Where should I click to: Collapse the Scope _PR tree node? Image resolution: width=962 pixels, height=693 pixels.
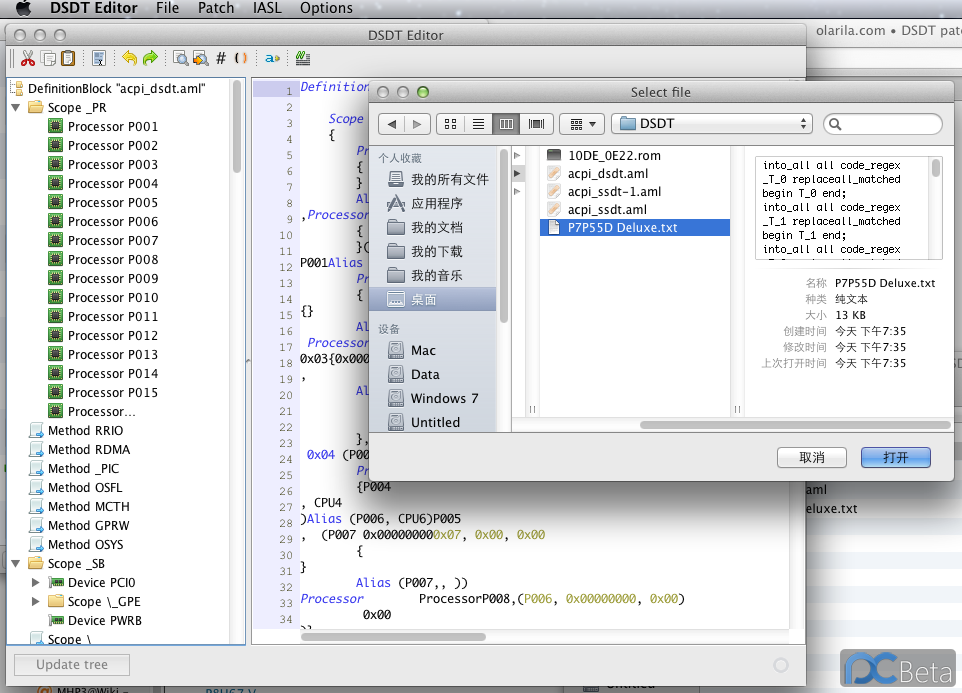pos(17,108)
